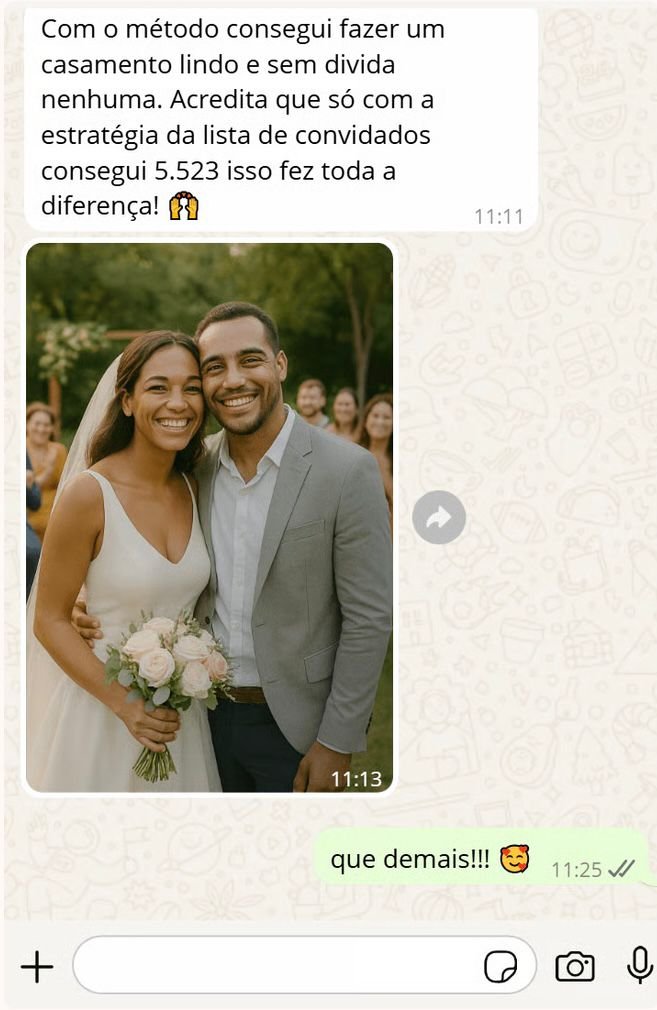Open the plus attachment menu
Viewport: 657px width, 1010px height.
[x=37, y=967]
